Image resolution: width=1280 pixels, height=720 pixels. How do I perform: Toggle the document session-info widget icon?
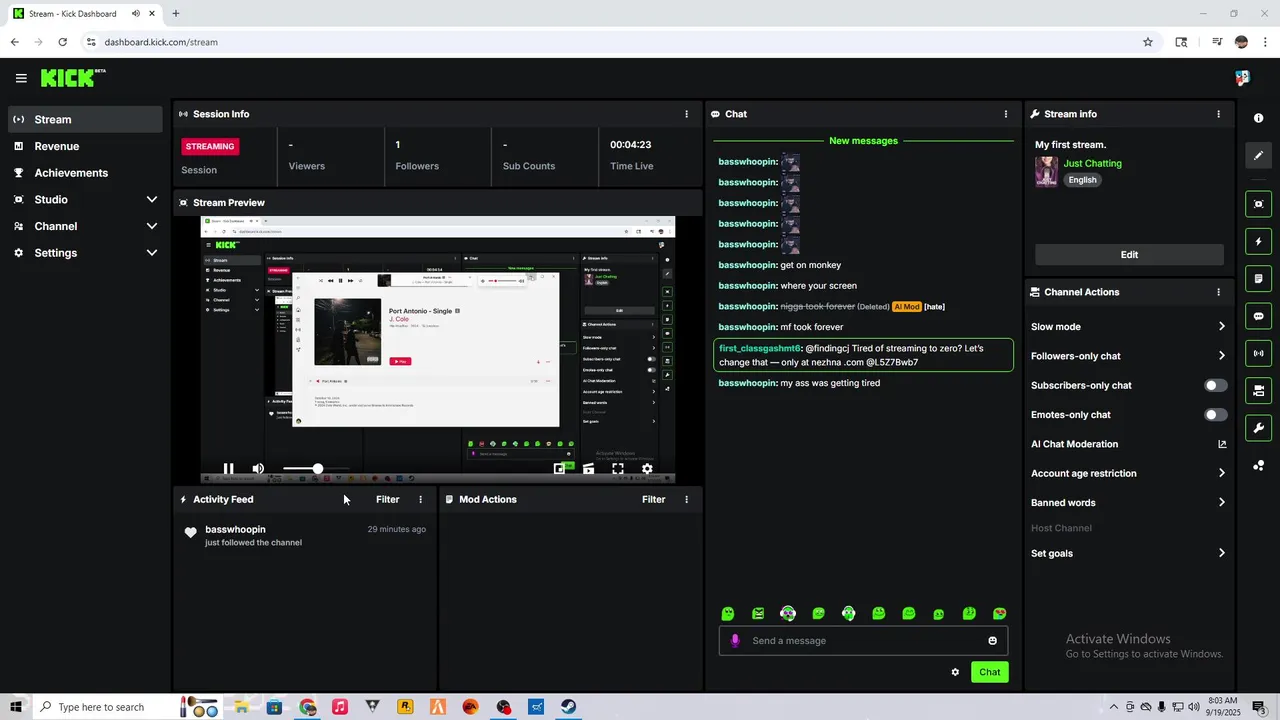click(x=1258, y=279)
